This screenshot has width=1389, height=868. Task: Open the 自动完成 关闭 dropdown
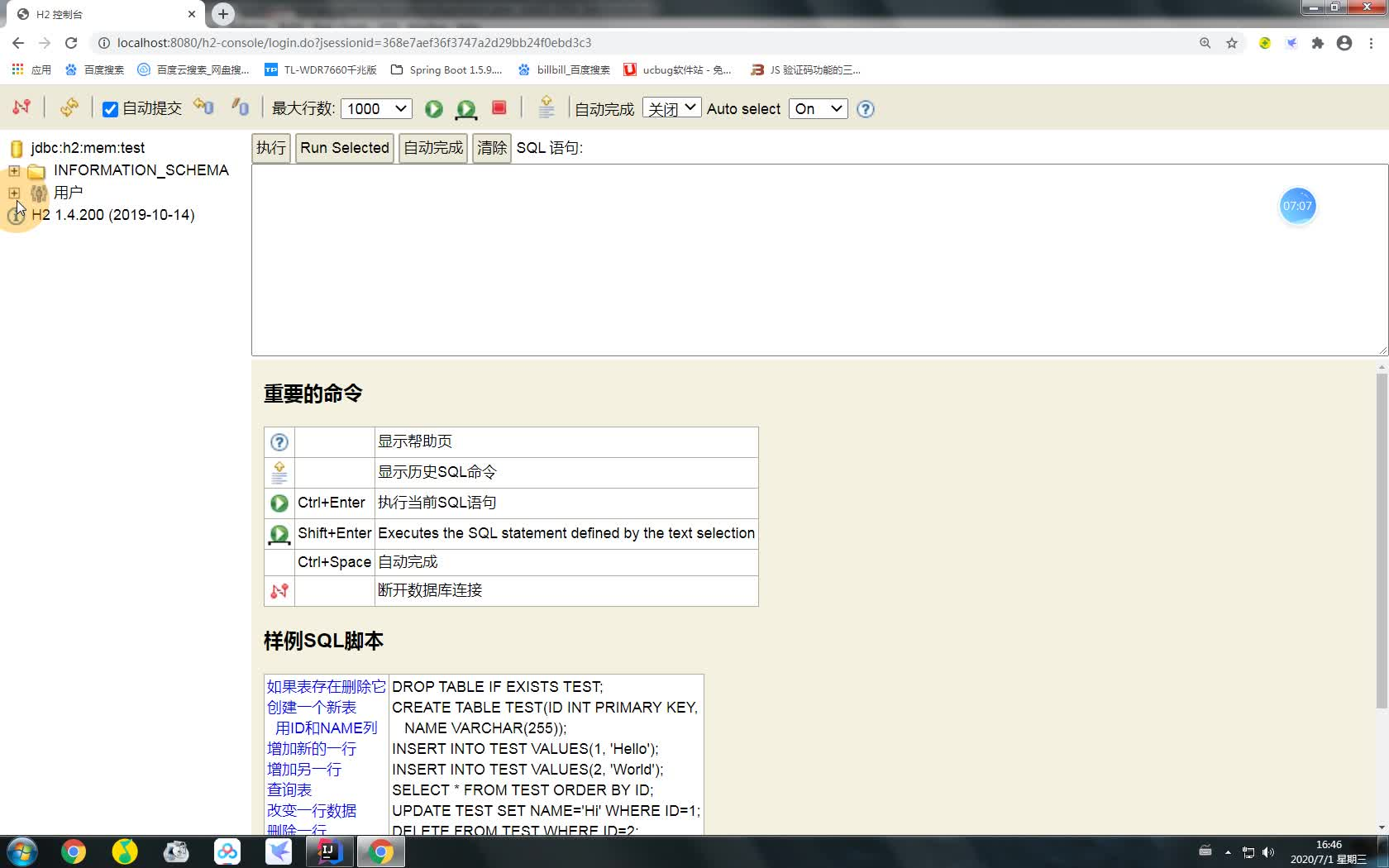pyautogui.click(x=671, y=108)
